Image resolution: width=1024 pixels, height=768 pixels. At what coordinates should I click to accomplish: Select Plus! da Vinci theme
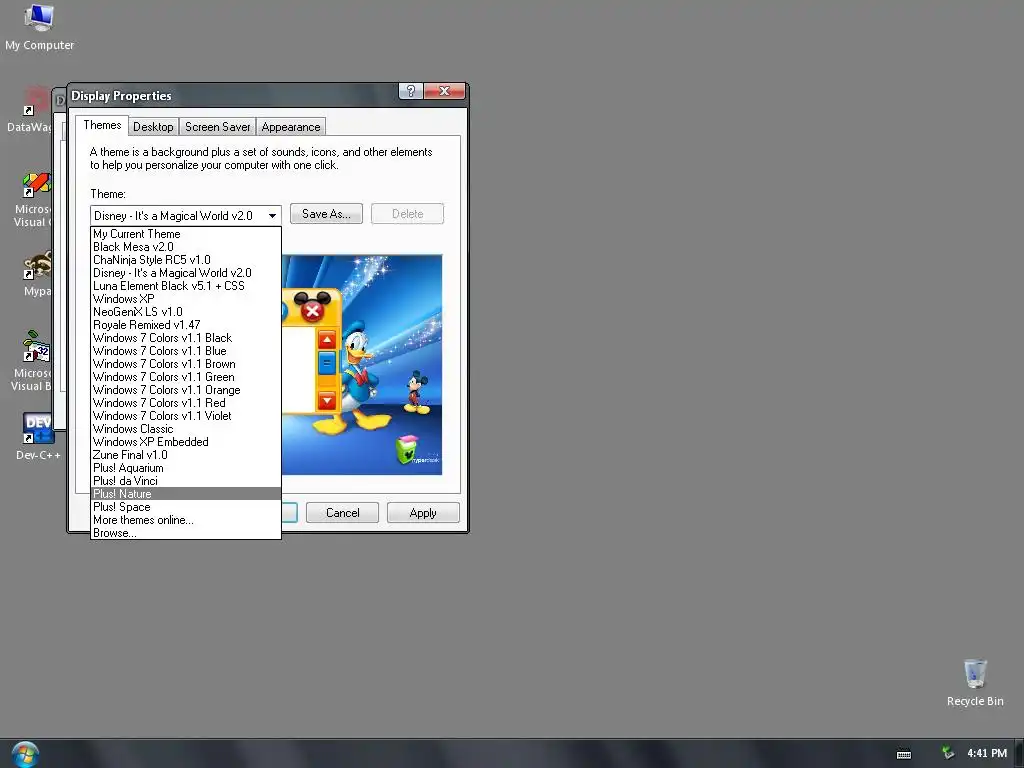click(185, 481)
